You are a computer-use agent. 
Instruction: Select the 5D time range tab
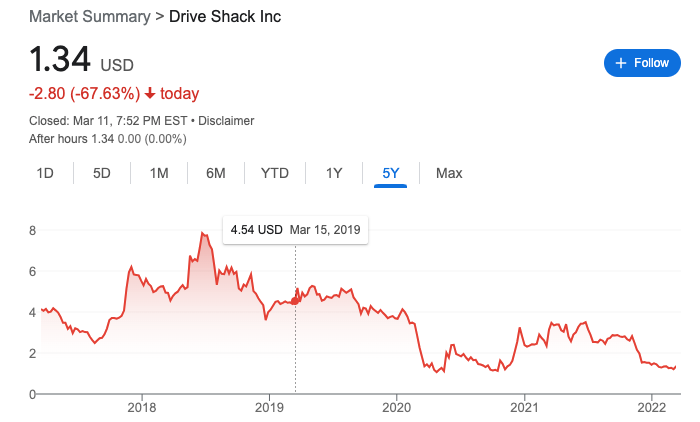(x=102, y=173)
